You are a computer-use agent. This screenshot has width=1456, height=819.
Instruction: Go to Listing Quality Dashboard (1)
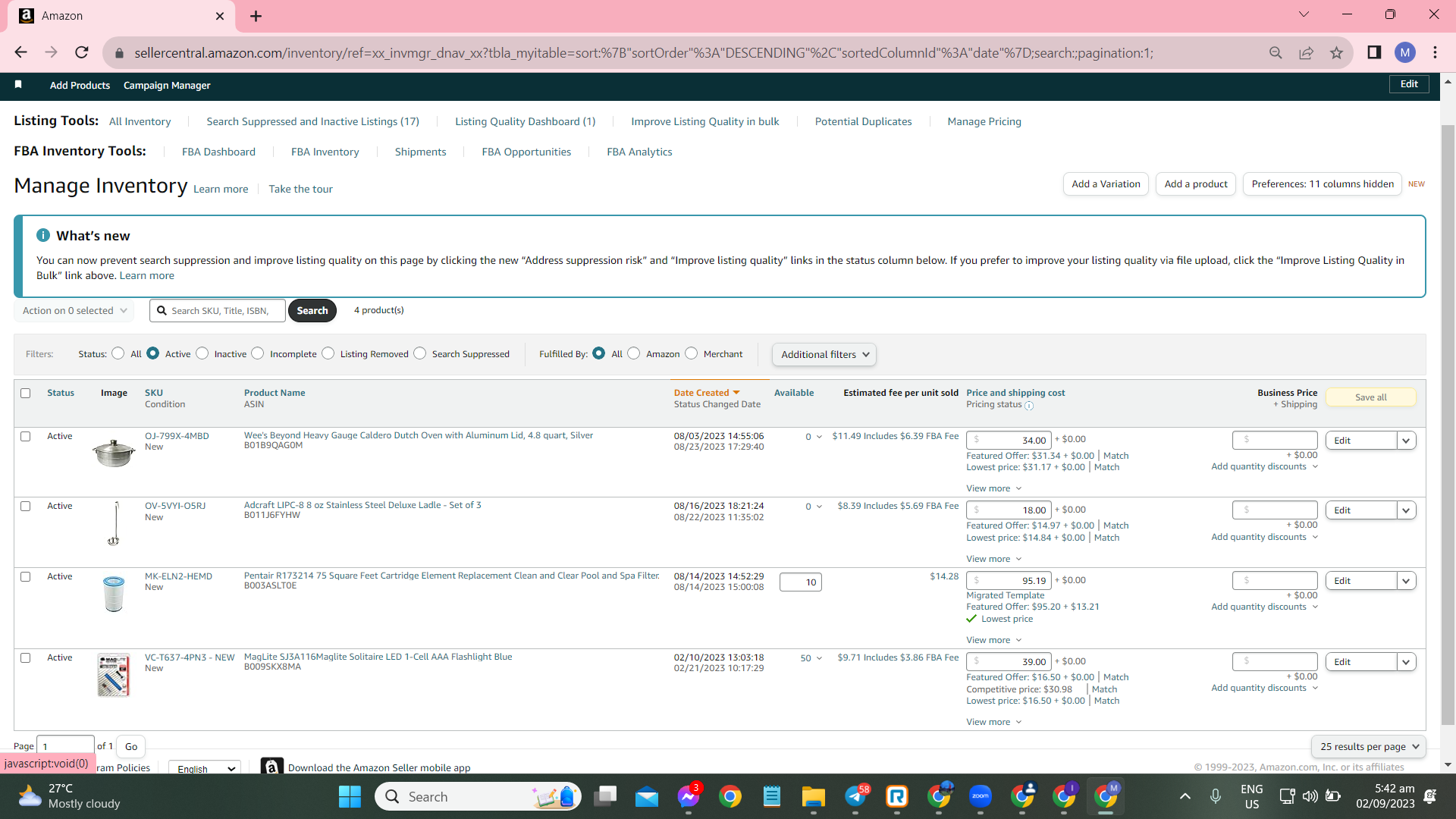coord(525,121)
